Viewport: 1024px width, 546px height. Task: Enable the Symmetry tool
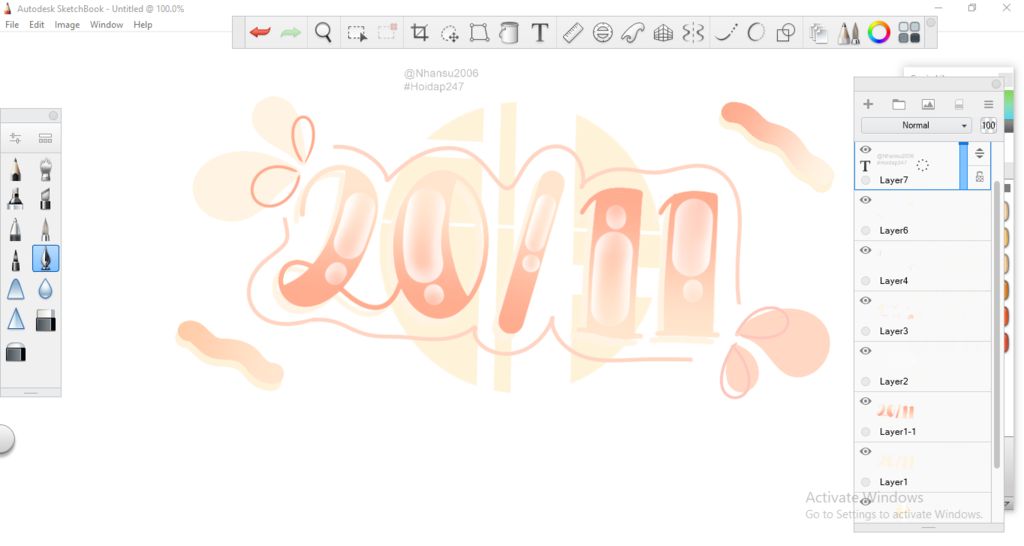(693, 32)
